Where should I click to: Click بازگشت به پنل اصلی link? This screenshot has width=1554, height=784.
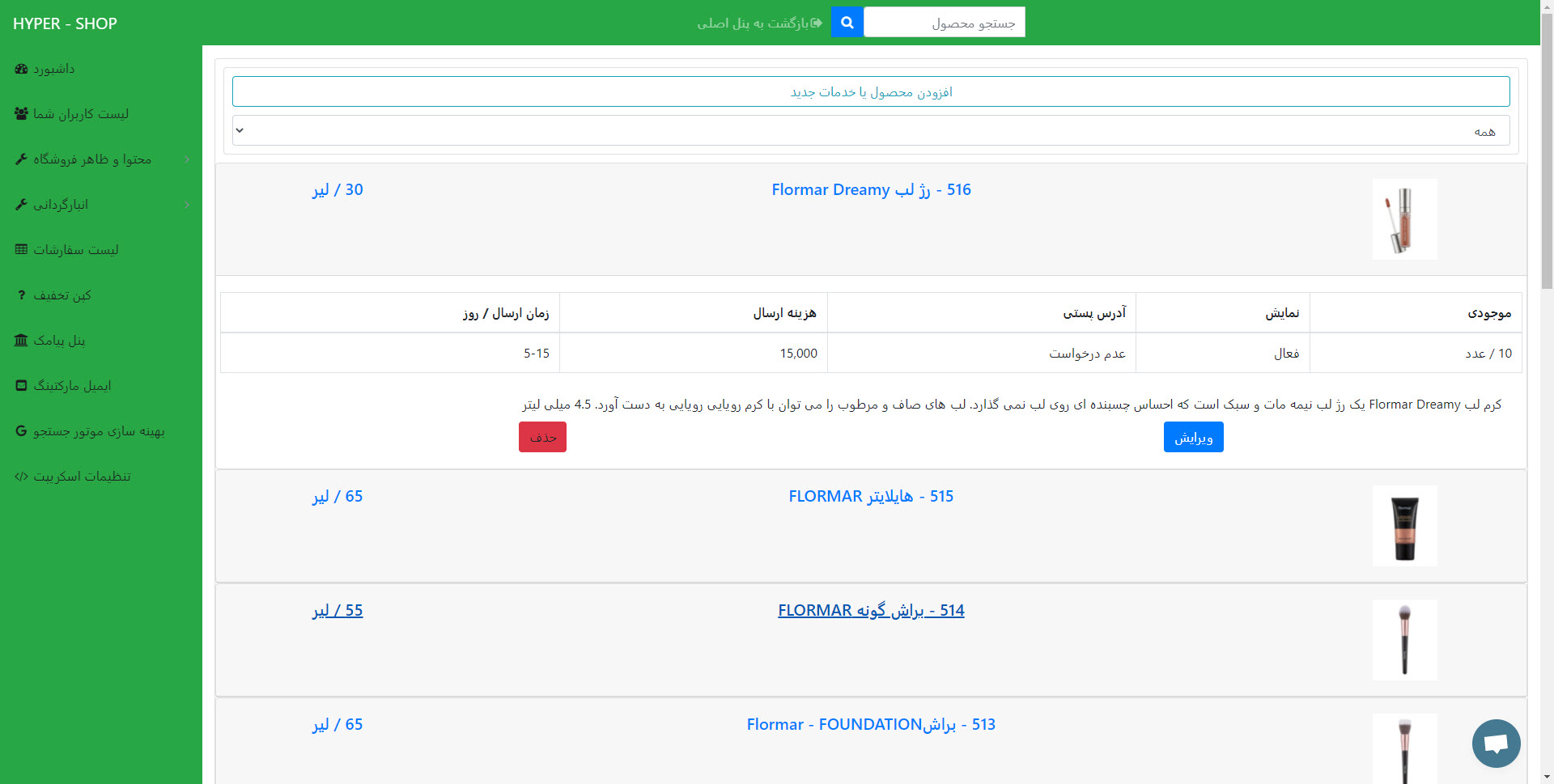753,23
